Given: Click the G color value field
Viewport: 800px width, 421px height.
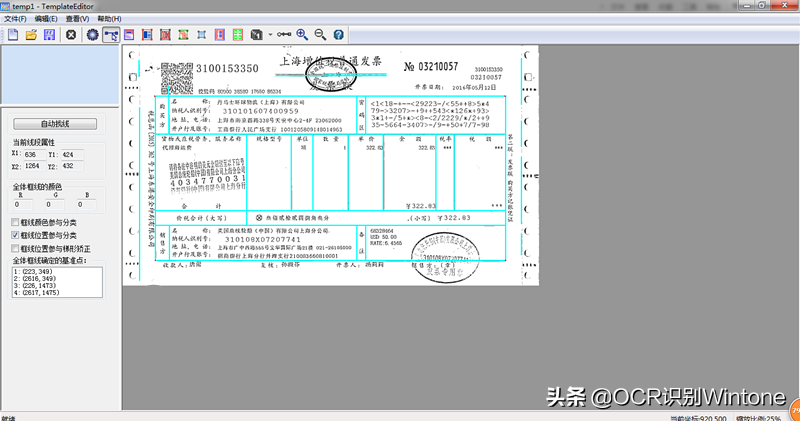Looking at the screenshot, I should (x=55, y=204).
